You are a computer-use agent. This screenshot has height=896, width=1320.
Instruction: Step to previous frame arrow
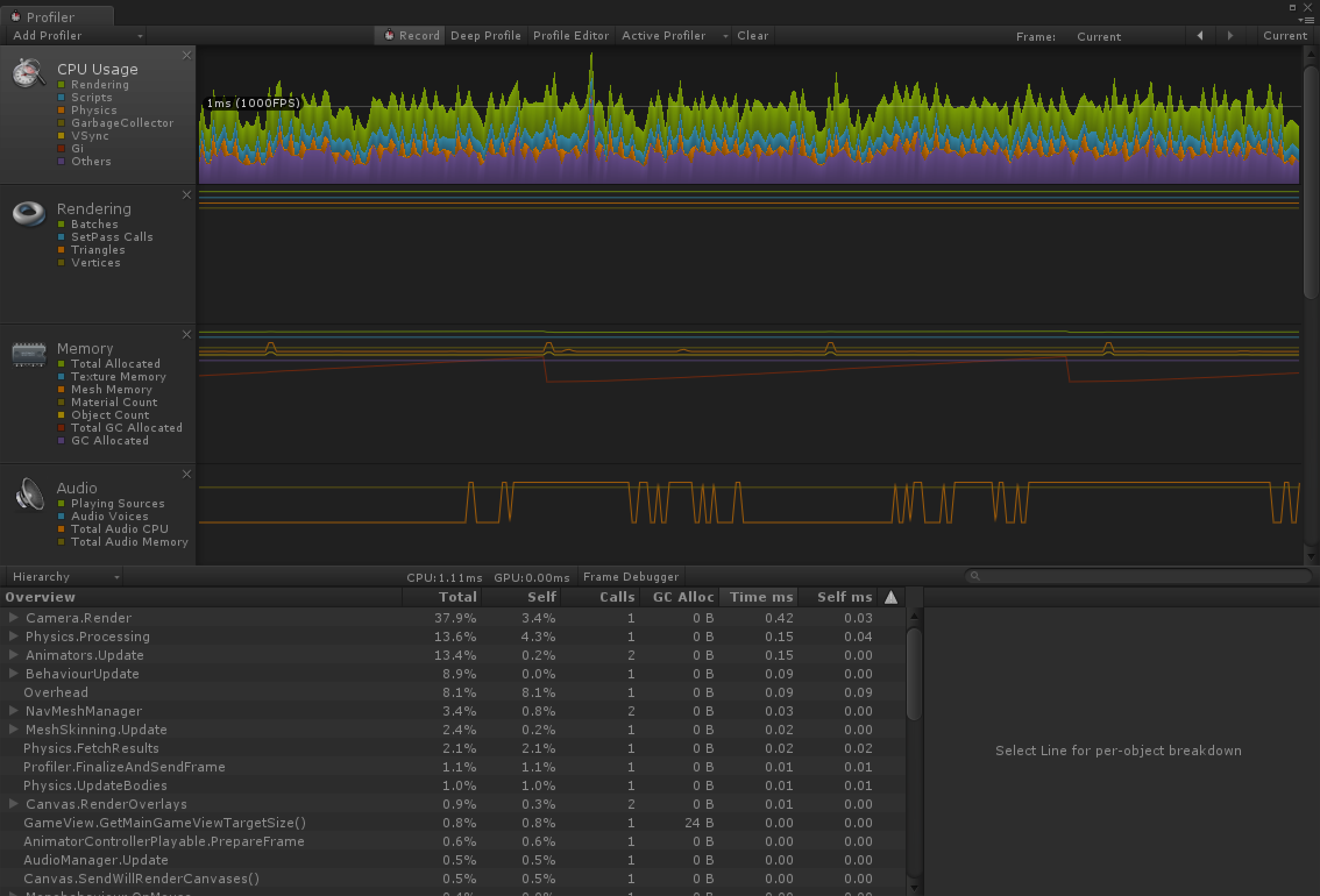(1200, 35)
